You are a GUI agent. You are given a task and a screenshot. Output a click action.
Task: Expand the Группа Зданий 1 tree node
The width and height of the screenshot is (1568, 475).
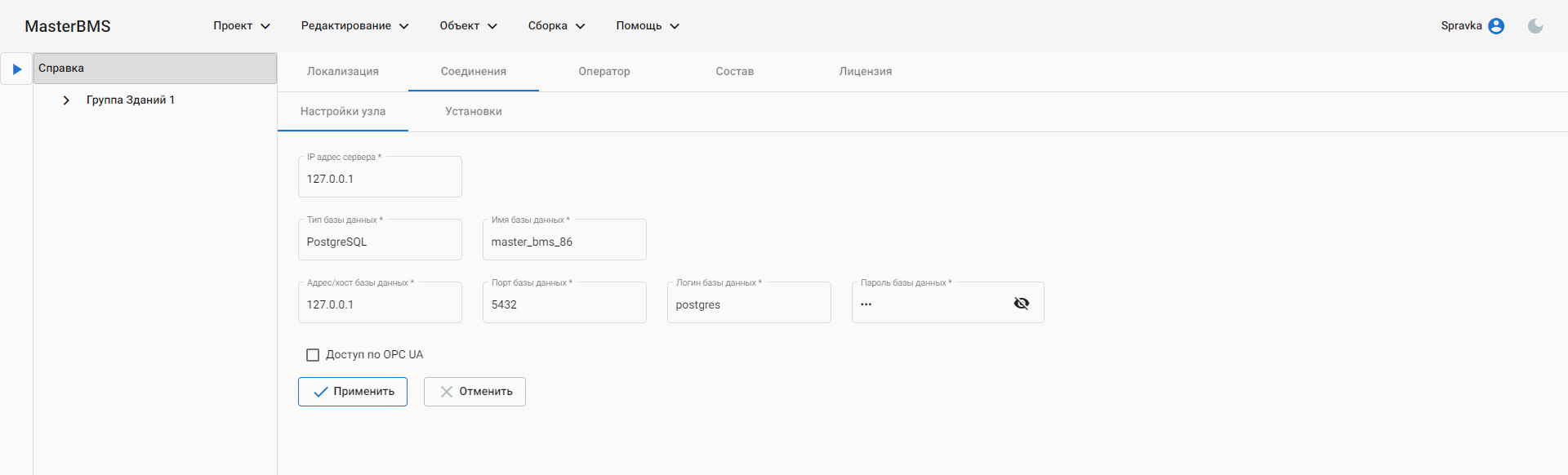[66, 100]
